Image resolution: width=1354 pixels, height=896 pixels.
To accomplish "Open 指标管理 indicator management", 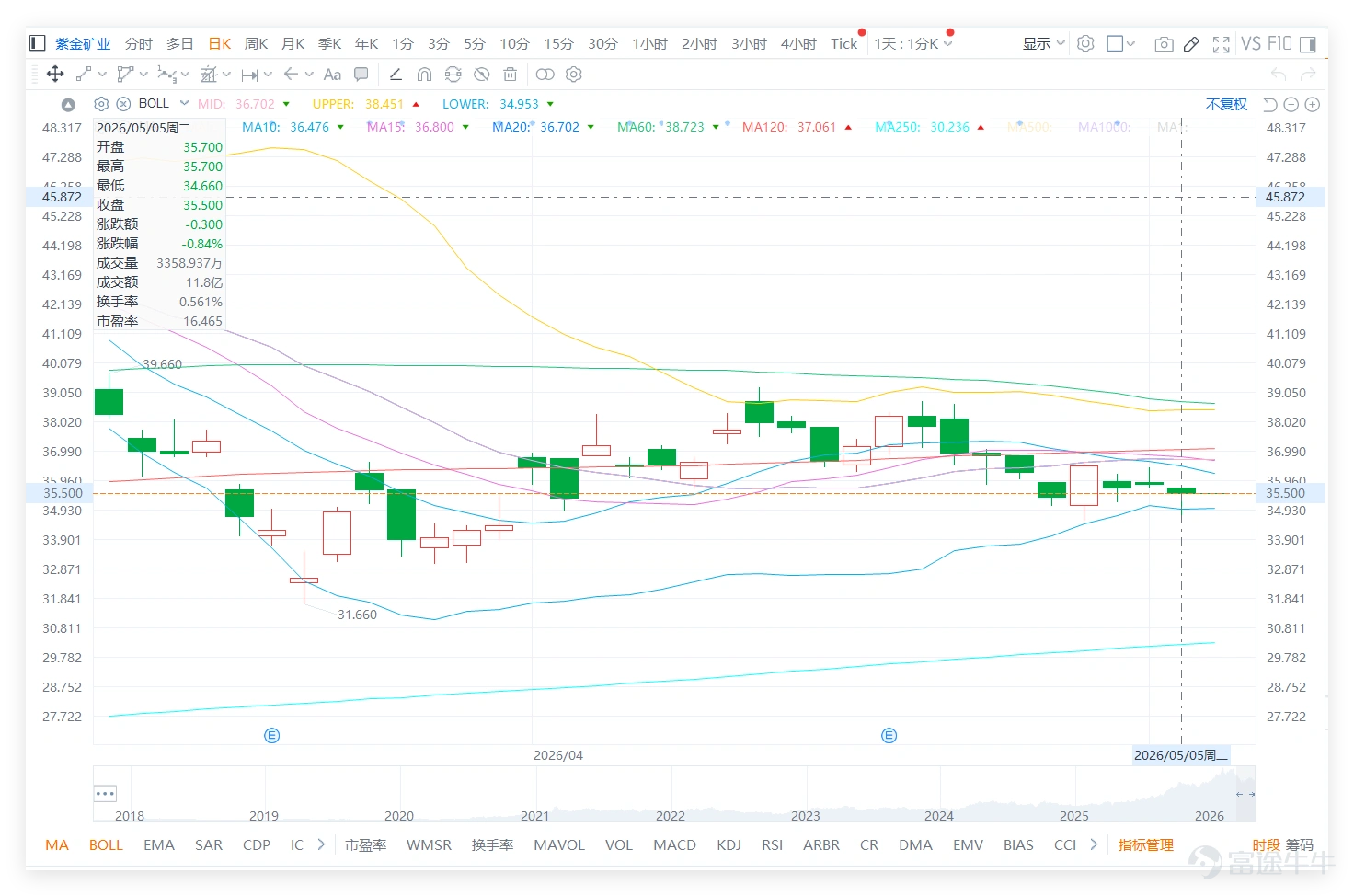I will (1145, 844).
